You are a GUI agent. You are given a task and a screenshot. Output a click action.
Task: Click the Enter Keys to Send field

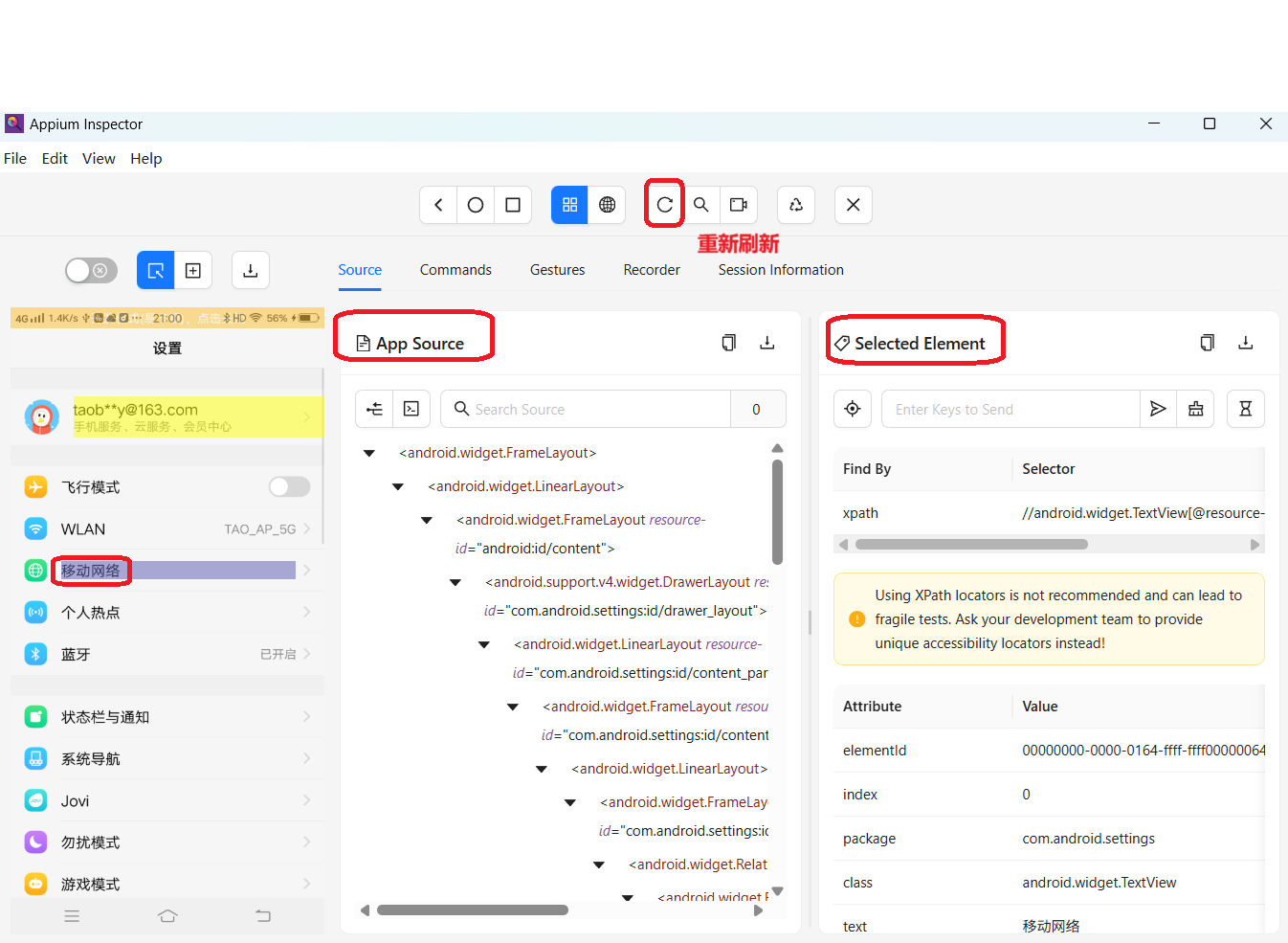1010,409
